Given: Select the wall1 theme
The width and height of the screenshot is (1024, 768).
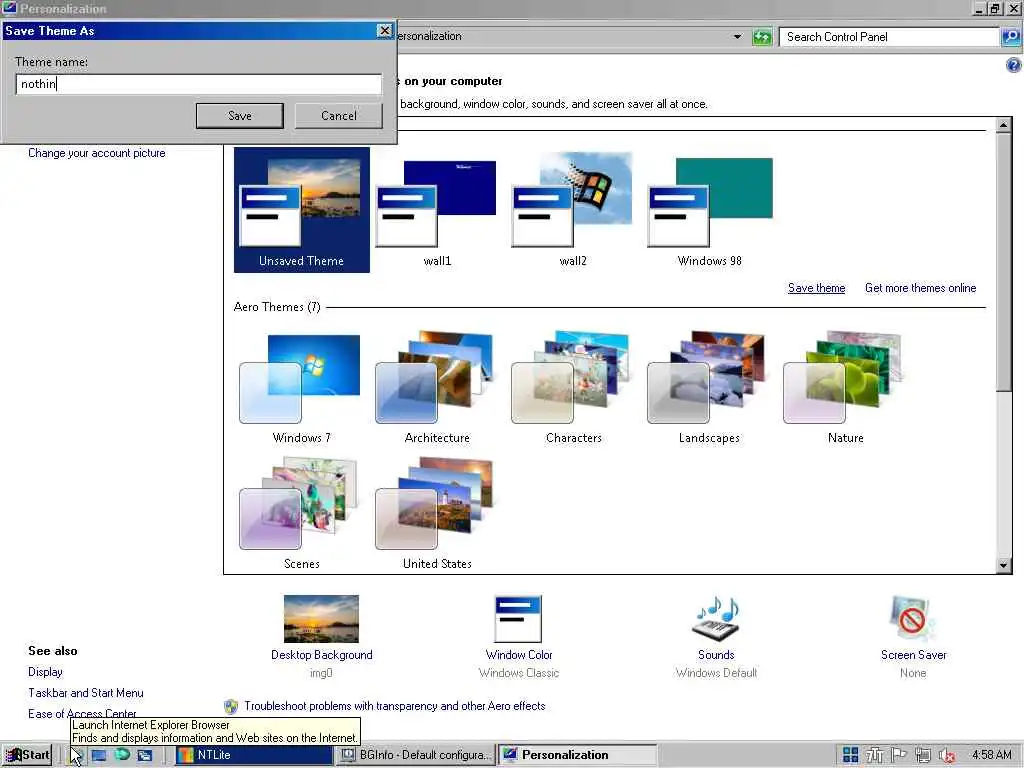Looking at the screenshot, I should [437, 212].
